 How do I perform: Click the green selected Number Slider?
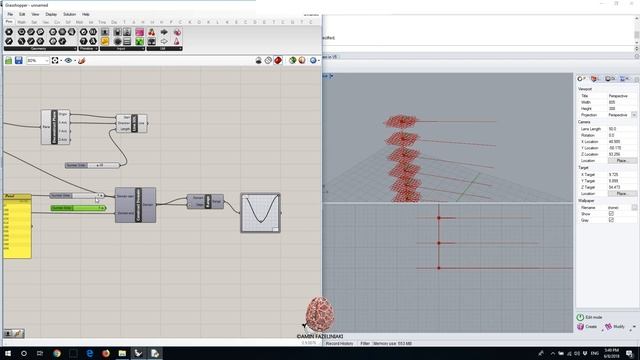pyautogui.click(x=78, y=208)
